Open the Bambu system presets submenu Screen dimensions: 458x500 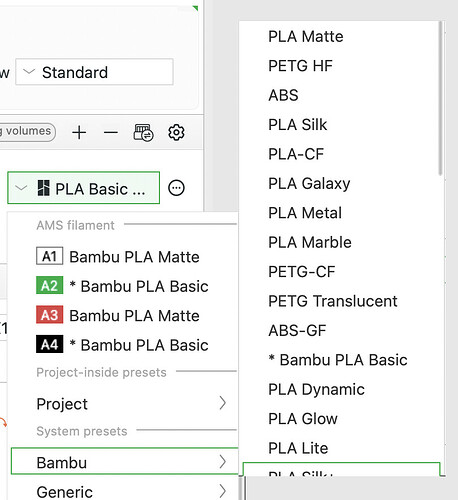(124, 462)
